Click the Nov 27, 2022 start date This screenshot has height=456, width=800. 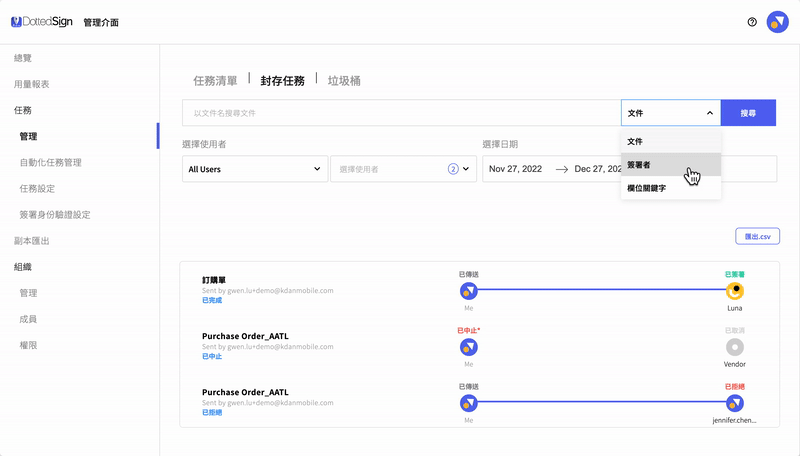click(515, 169)
